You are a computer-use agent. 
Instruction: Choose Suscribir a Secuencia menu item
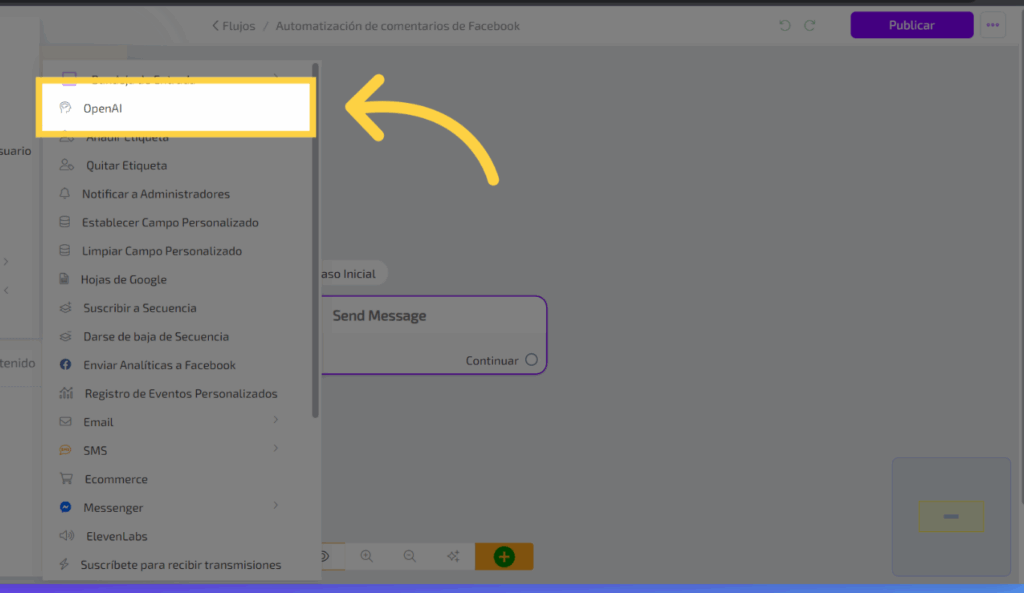pyautogui.click(x=139, y=308)
